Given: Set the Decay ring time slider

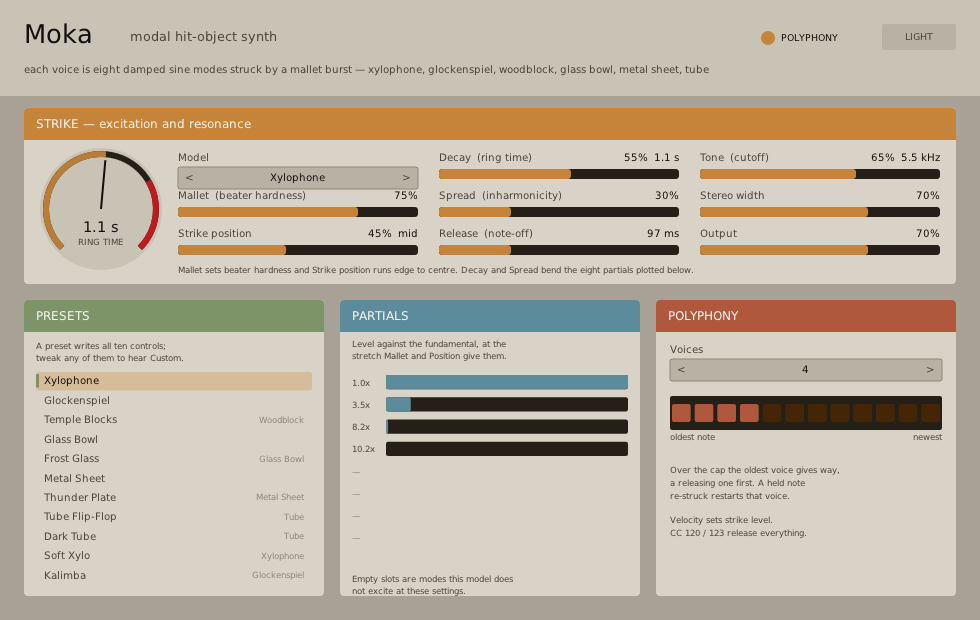Looking at the screenshot, I should click(x=559, y=174).
